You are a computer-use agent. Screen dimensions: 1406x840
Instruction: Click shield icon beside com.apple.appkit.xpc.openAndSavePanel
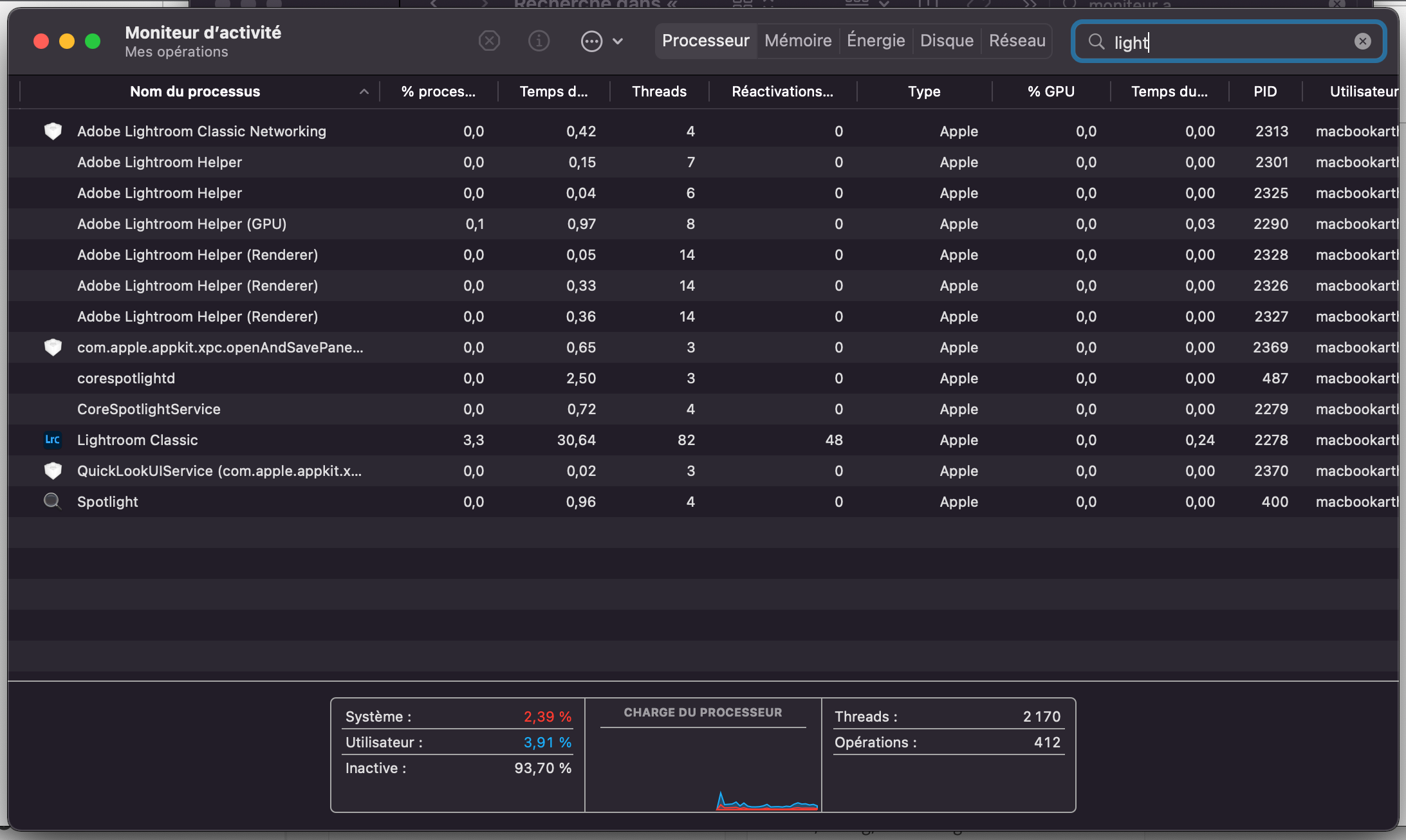[53, 347]
